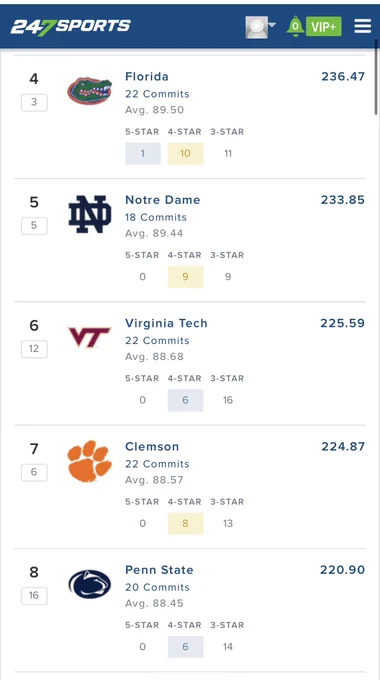
Task: Click the page scrollbar thumb
Action: pos(376,77)
